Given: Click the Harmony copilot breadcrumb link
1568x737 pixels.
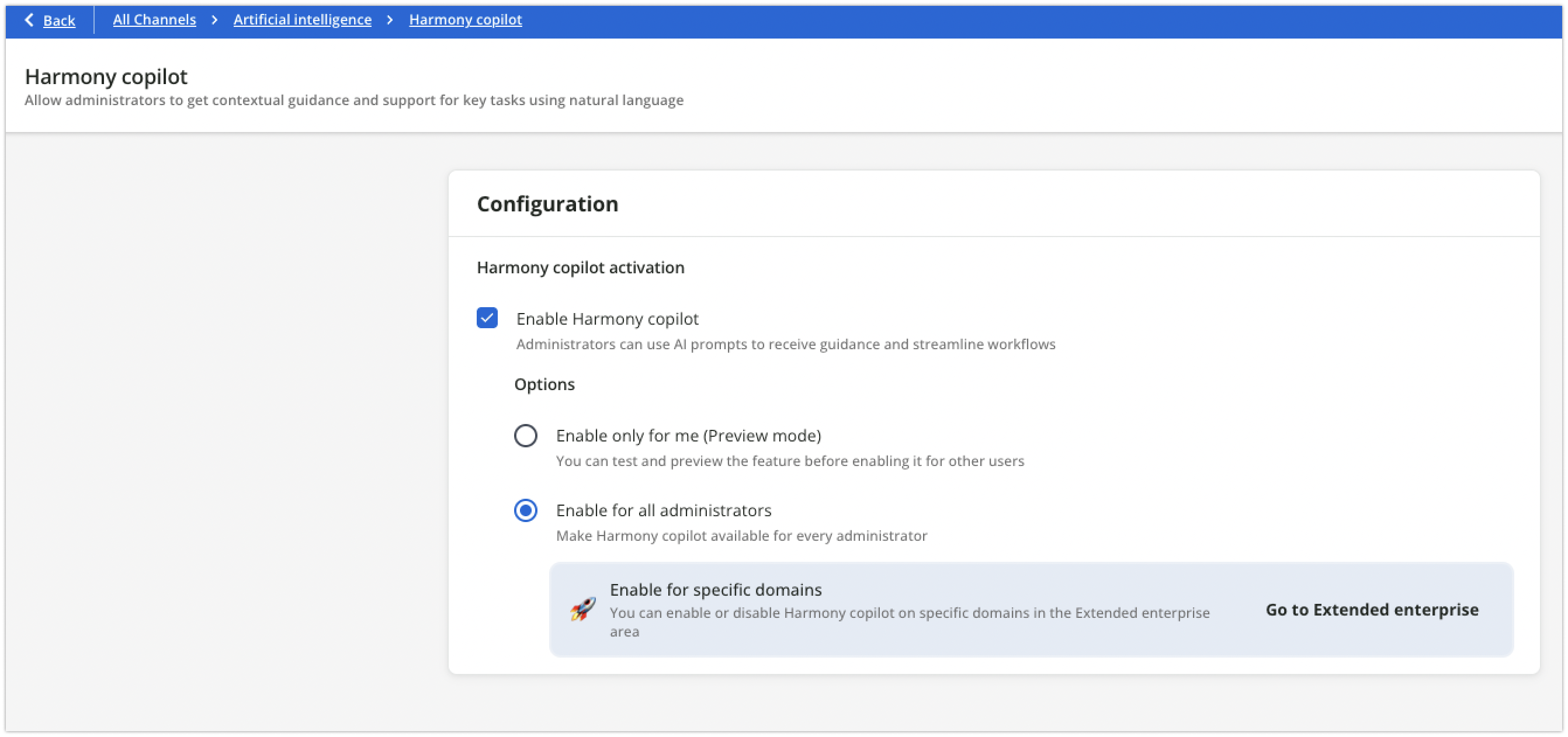Looking at the screenshot, I should [465, 20].
